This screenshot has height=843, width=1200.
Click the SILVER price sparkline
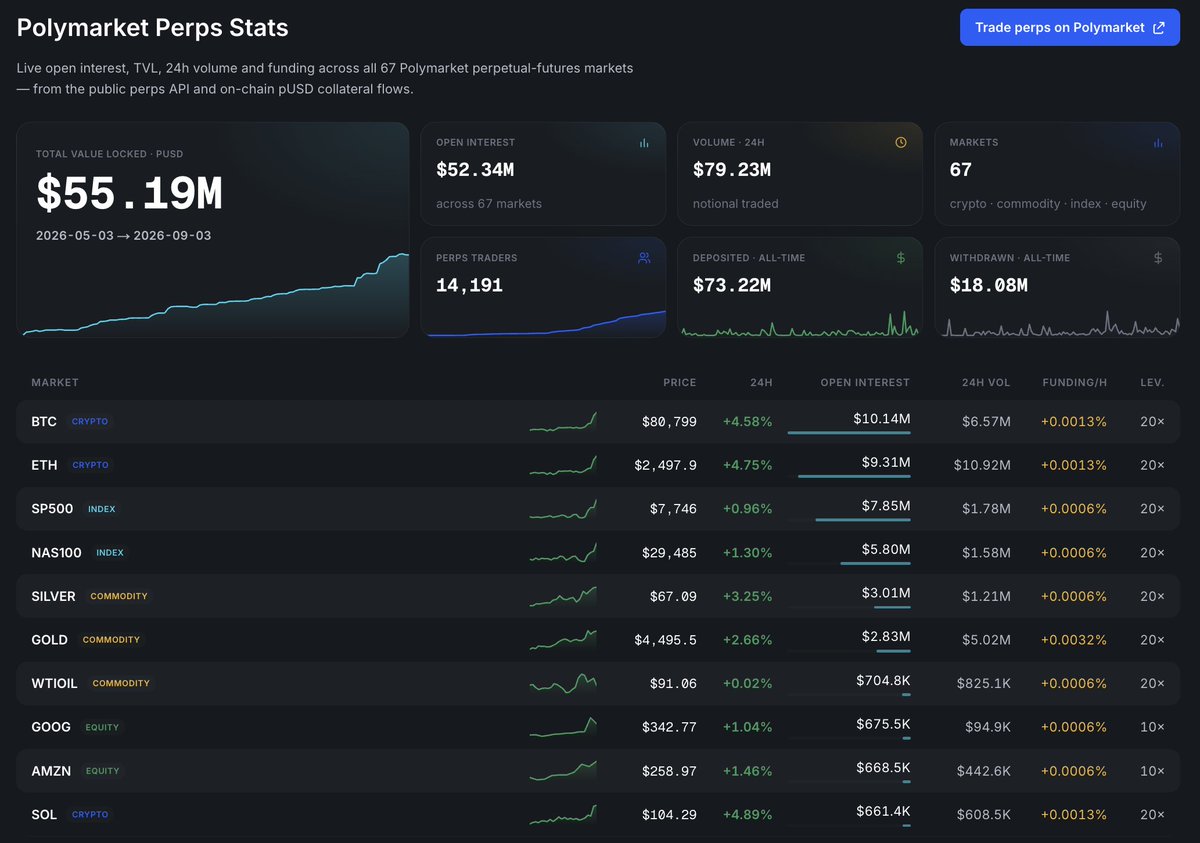coord(563,596)
